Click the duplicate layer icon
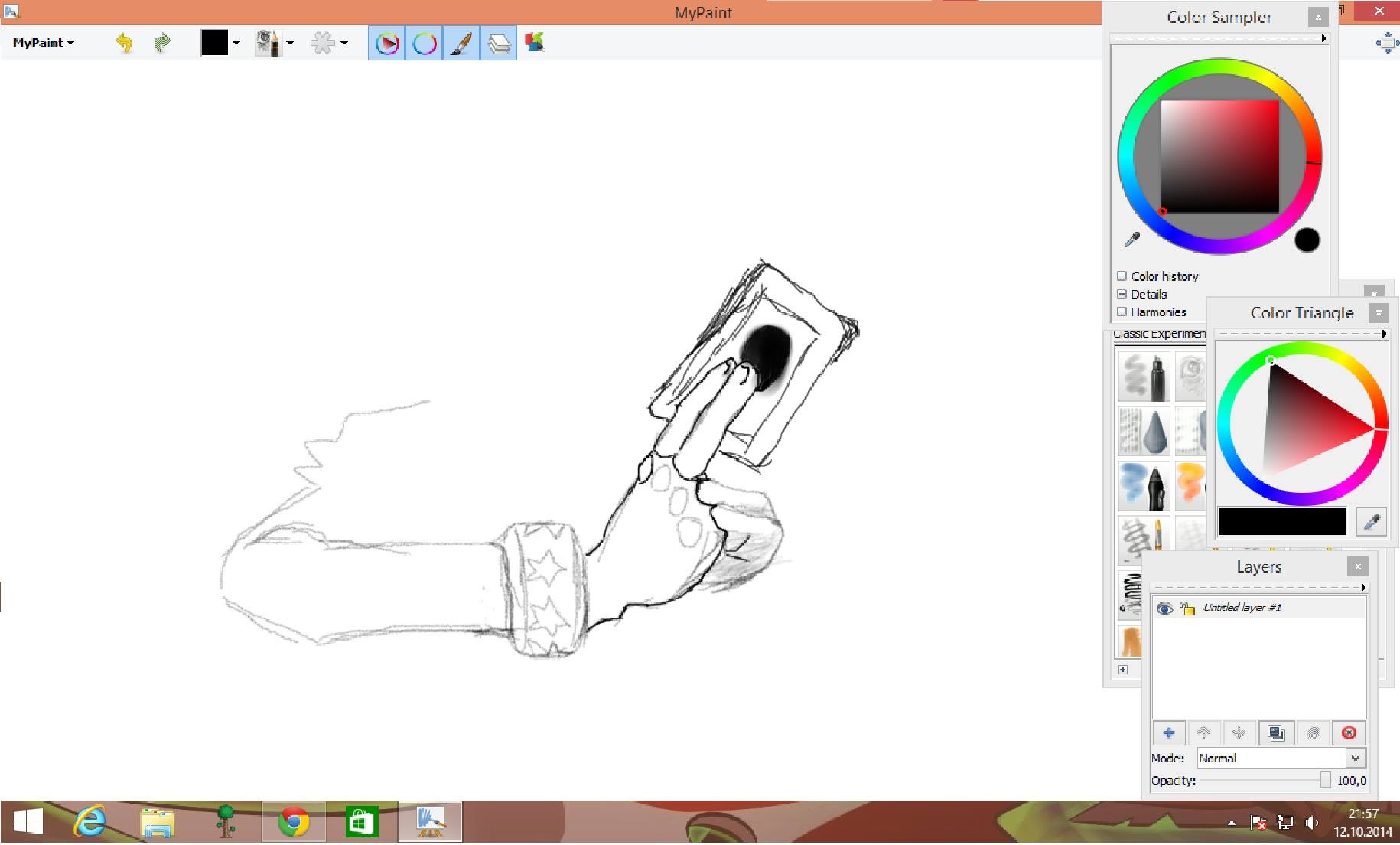The height and width of the screenshot is (845, 1400). 1276,733
